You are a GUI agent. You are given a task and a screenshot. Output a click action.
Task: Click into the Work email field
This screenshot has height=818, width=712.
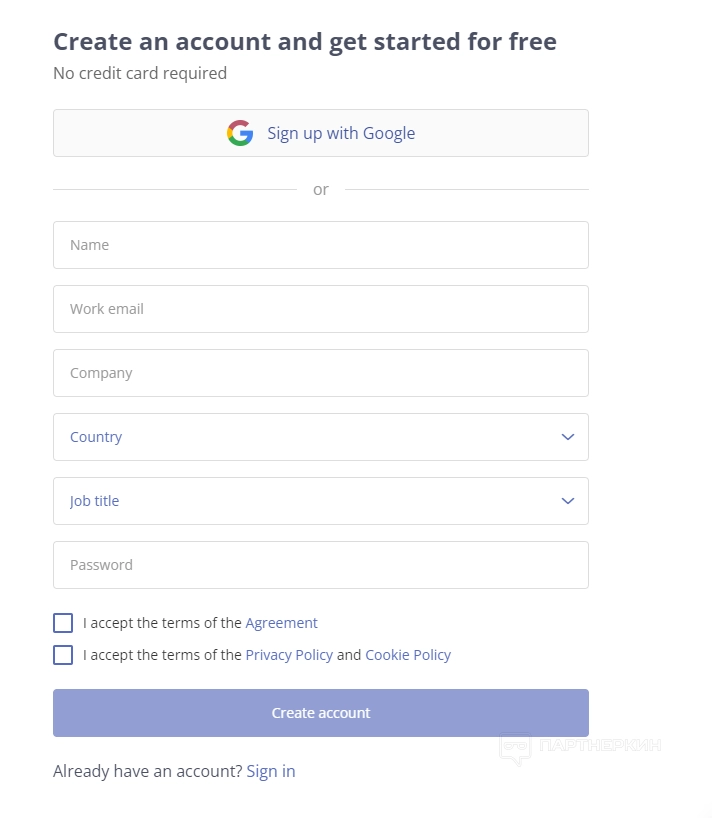coord(320,309)
